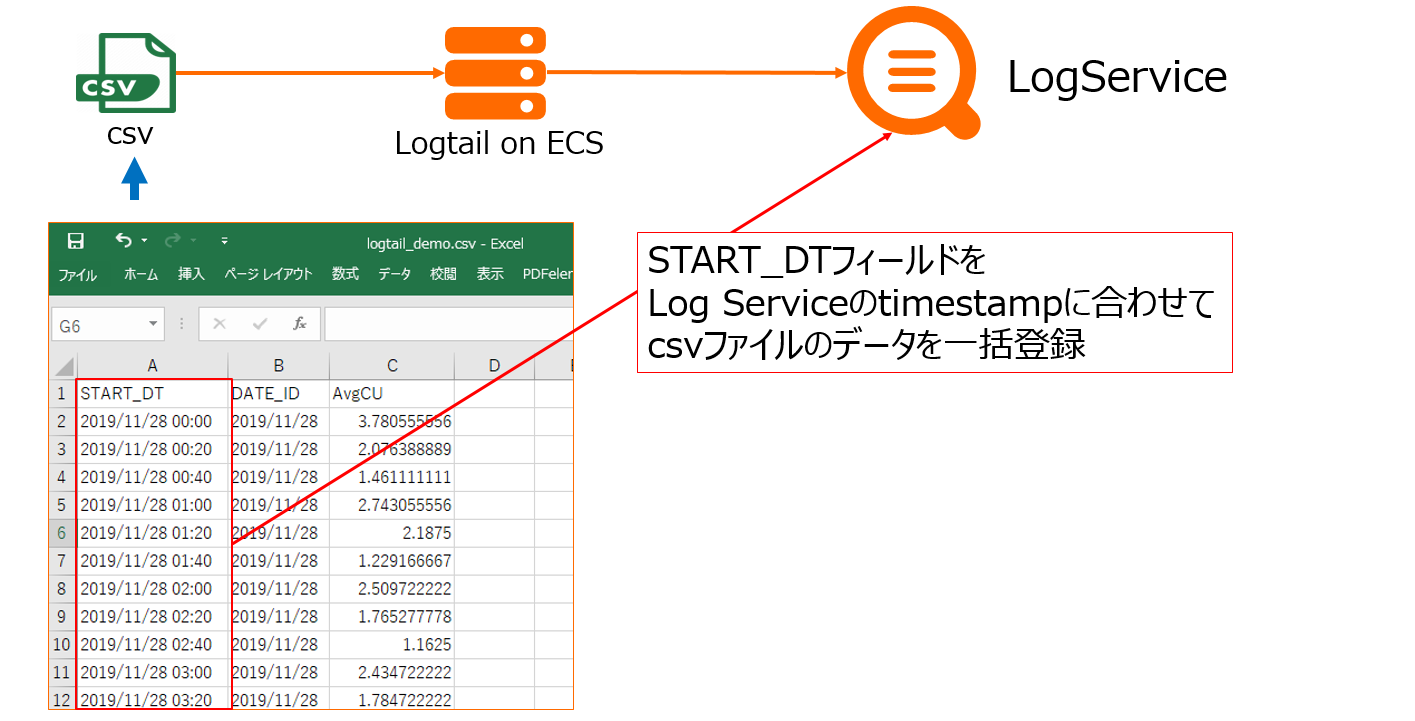The width and height of the screenshot is (1415, 721).
Task: Switch to the 表示 ribbon tab
Action: coord(490,274)
